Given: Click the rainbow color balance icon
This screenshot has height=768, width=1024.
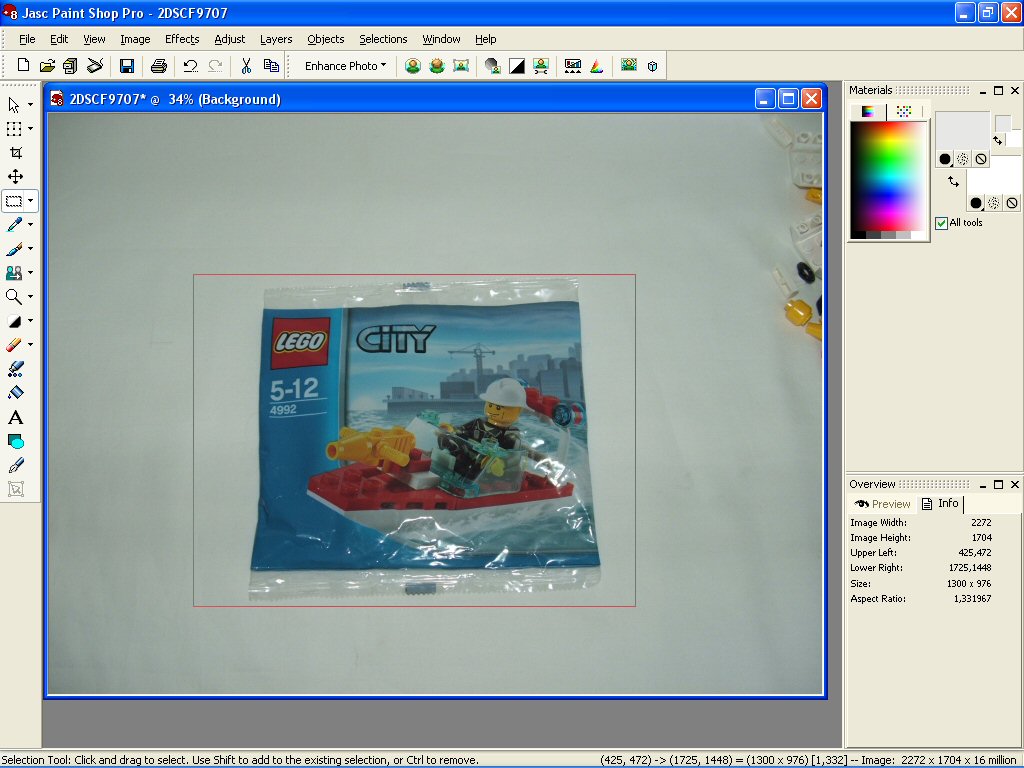Looking at the screenshot, I should click(596, 65).
